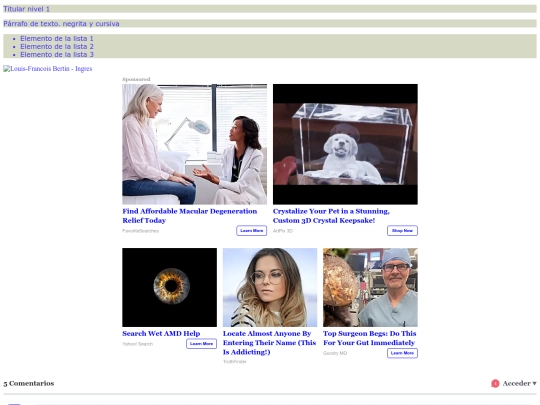Screen dimensions: 540x405
Task: Select 'Elemento de la lista 1'
Action: [x=57, y=39]
